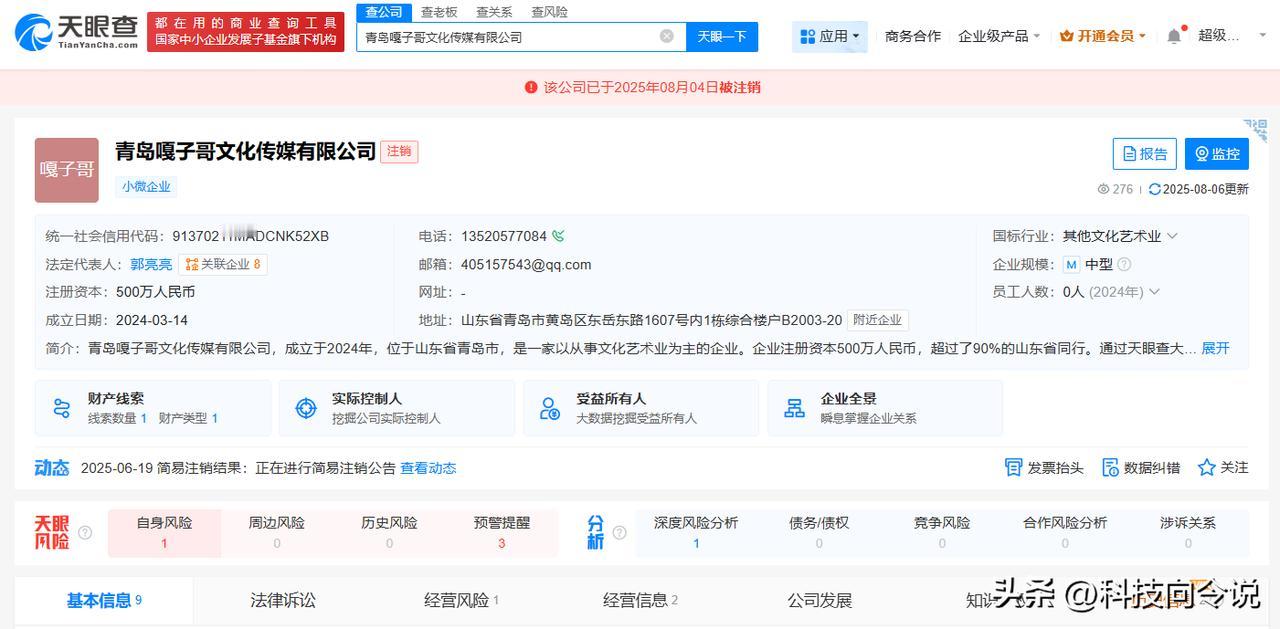The image size is (1280, 629).
Task: Open the 实际控制人 card
Action: tap(397, 408)
